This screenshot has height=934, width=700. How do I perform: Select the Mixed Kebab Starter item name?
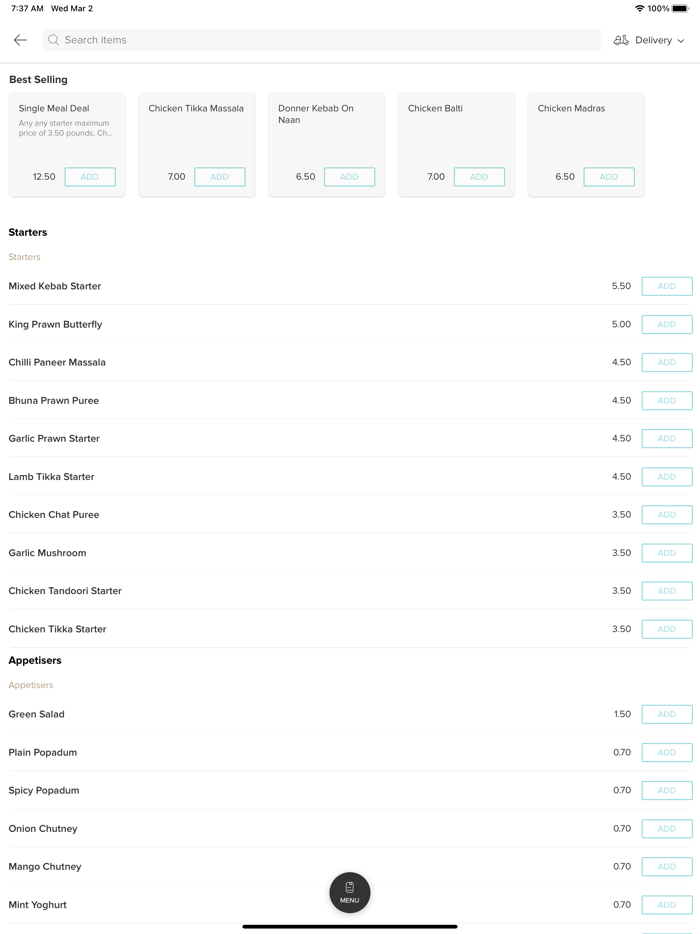pyautogui.click(x=55, y=286)
